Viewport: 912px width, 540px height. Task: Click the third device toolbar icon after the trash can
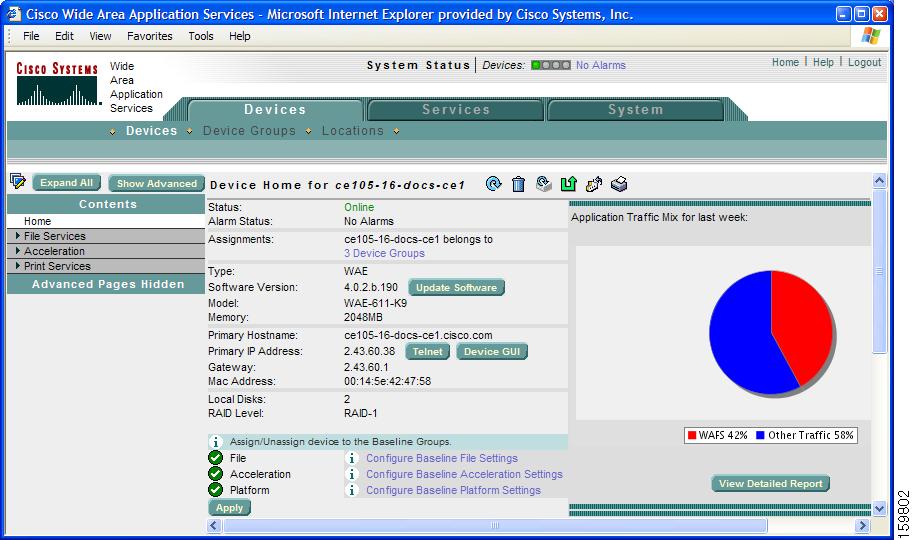[543, 184]
